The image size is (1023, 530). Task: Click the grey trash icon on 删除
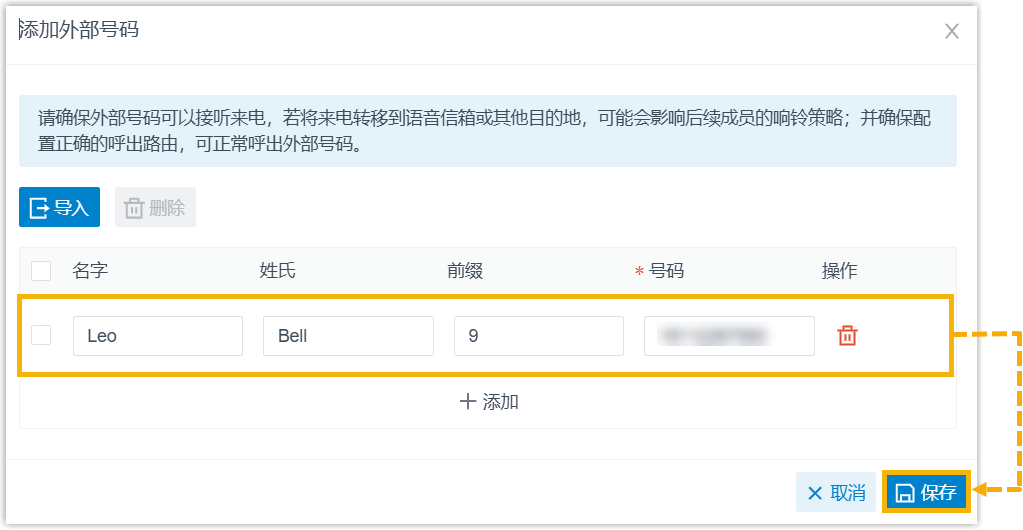[134, 208]
